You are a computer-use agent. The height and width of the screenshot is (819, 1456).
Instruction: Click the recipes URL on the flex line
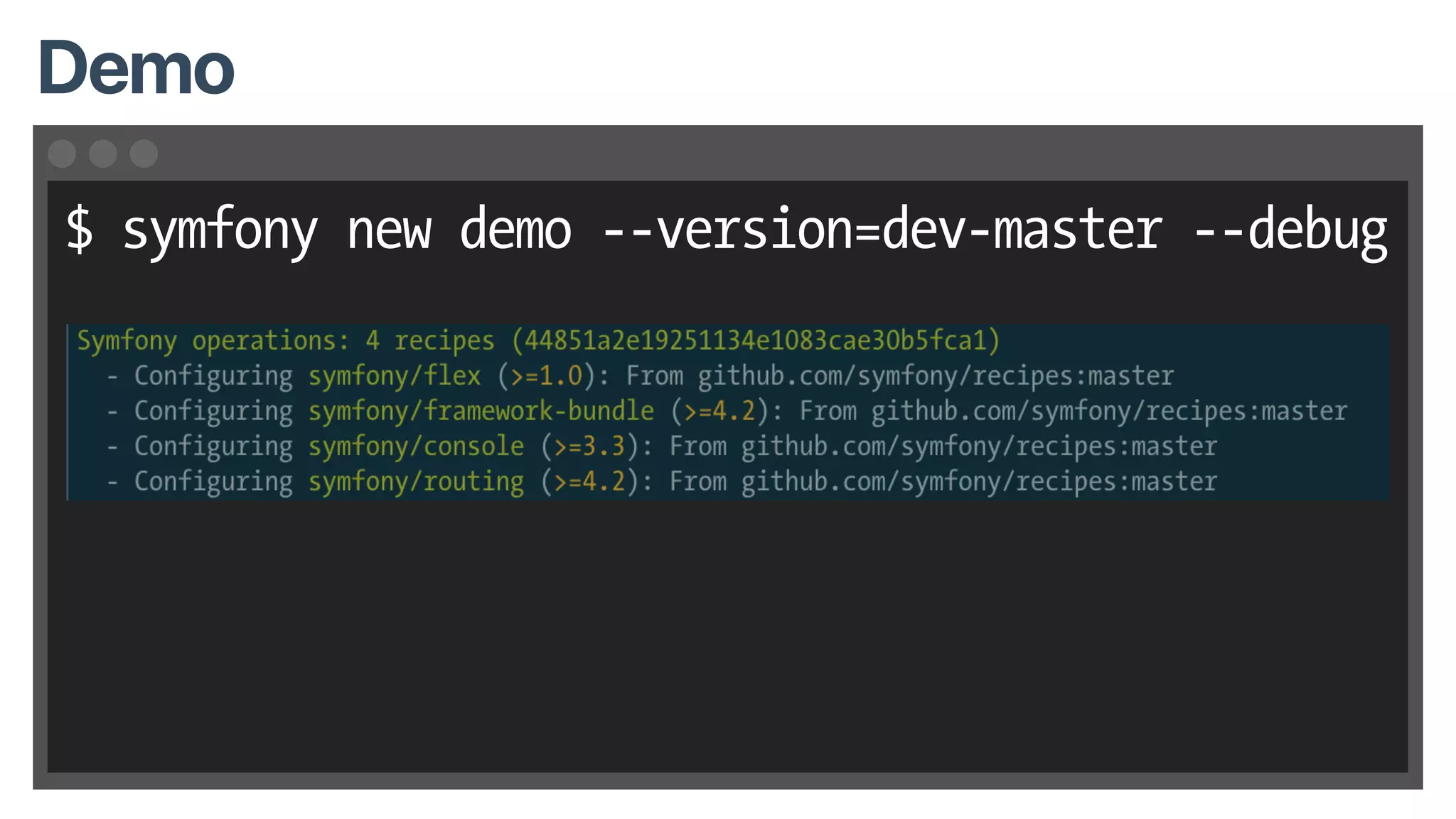point(936,375)
